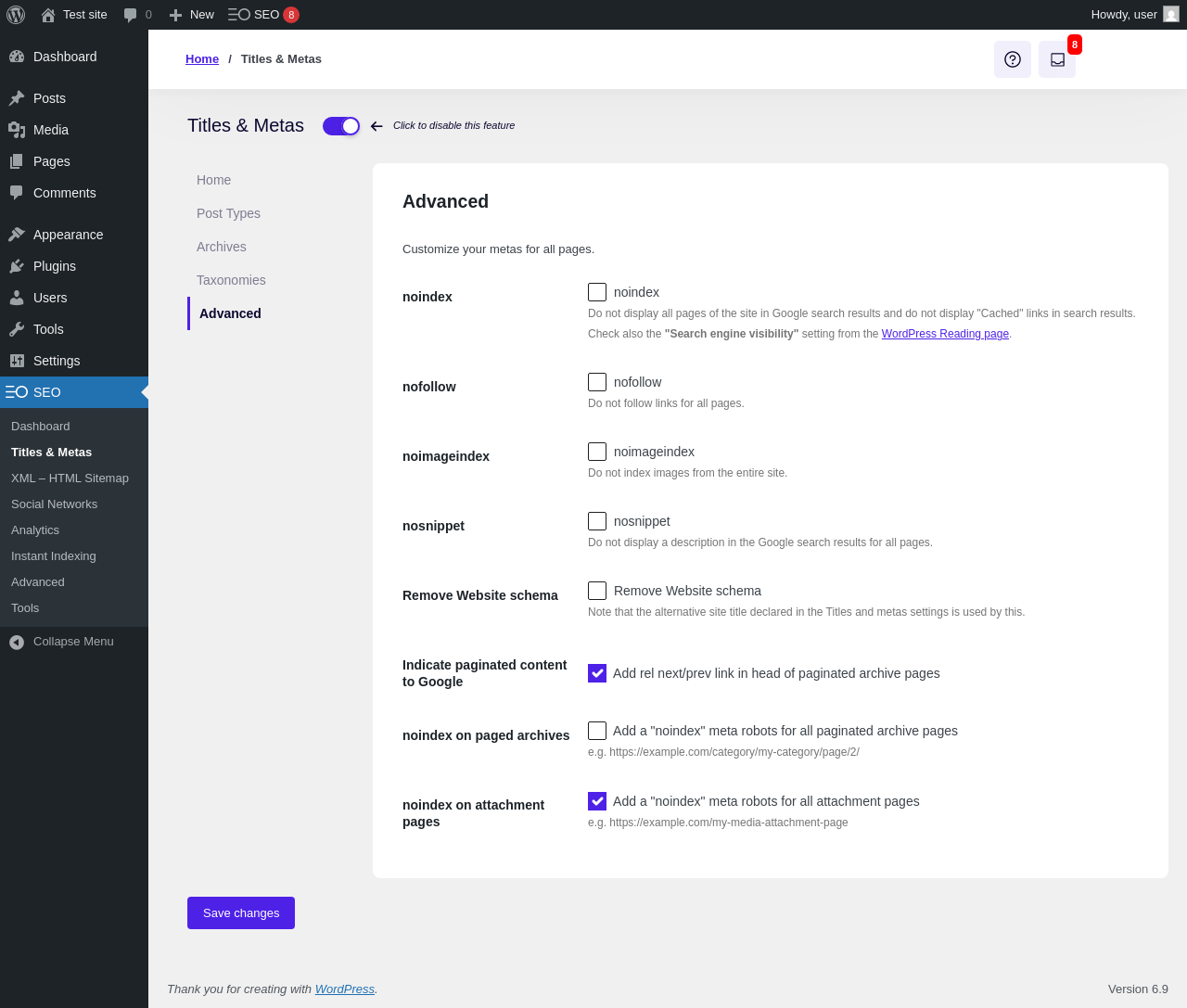Open XML – HTML Sitemap submenu item
The image size is (1187, 1008).
tap(70, 478)
